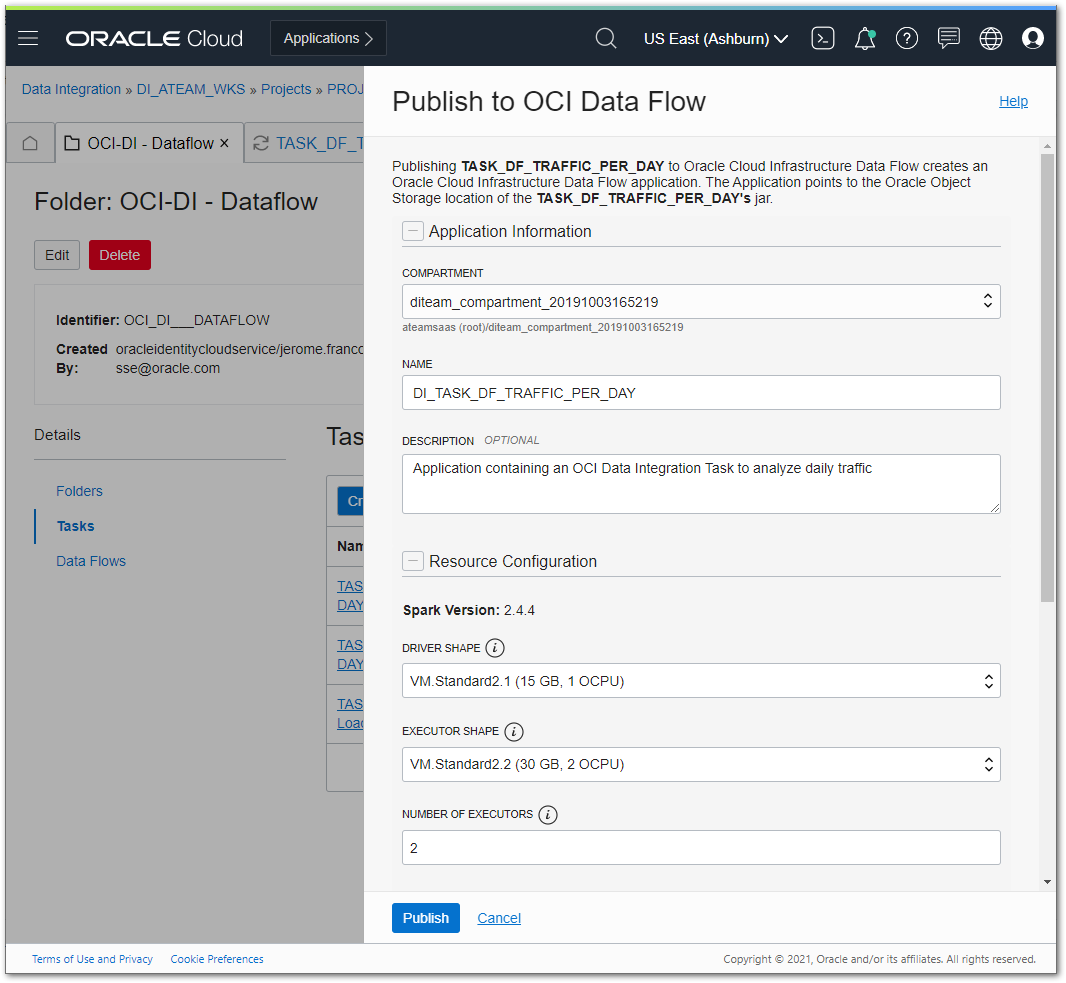Image resolution: width=1066 pixels, height=983 pixels.
Task: Click the info icon next to Driver Shape
Action: tap(494, 648)
